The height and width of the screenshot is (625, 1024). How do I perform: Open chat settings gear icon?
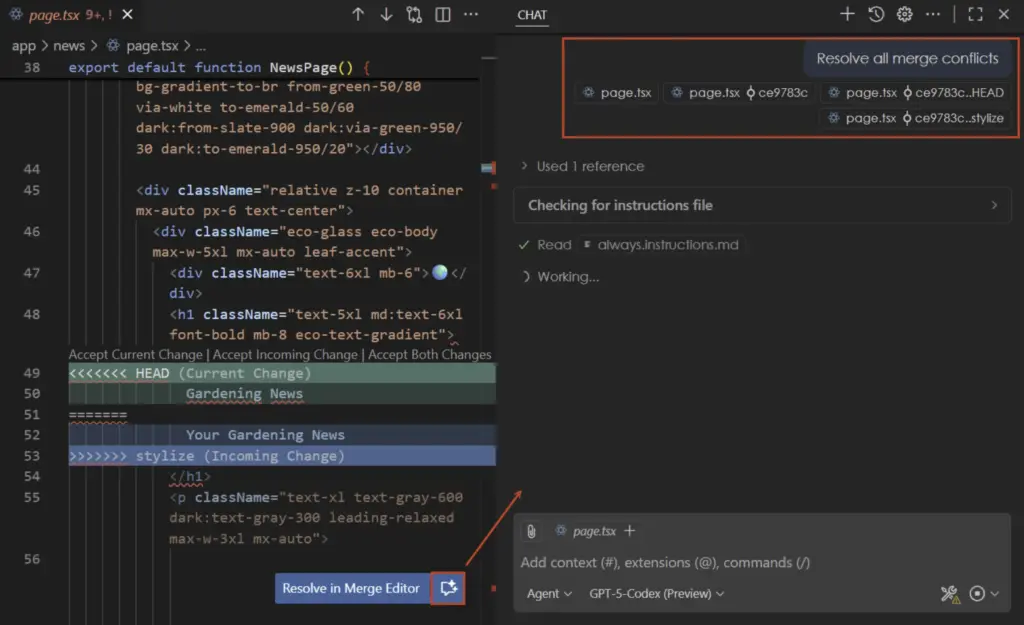(x=904, y=14)
